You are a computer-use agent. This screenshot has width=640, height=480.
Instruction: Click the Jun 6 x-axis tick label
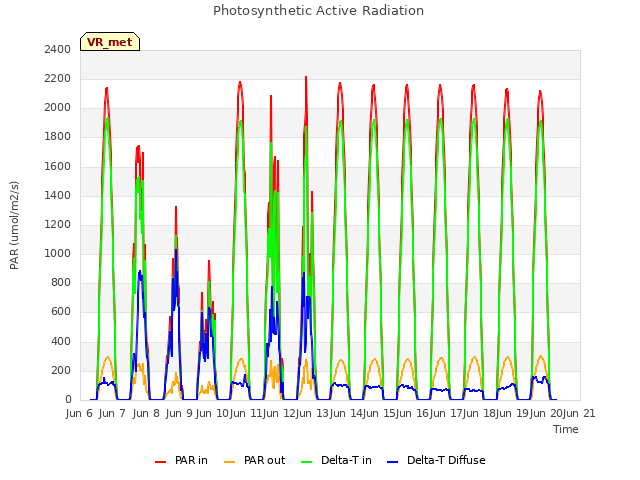tap(79, 413)
